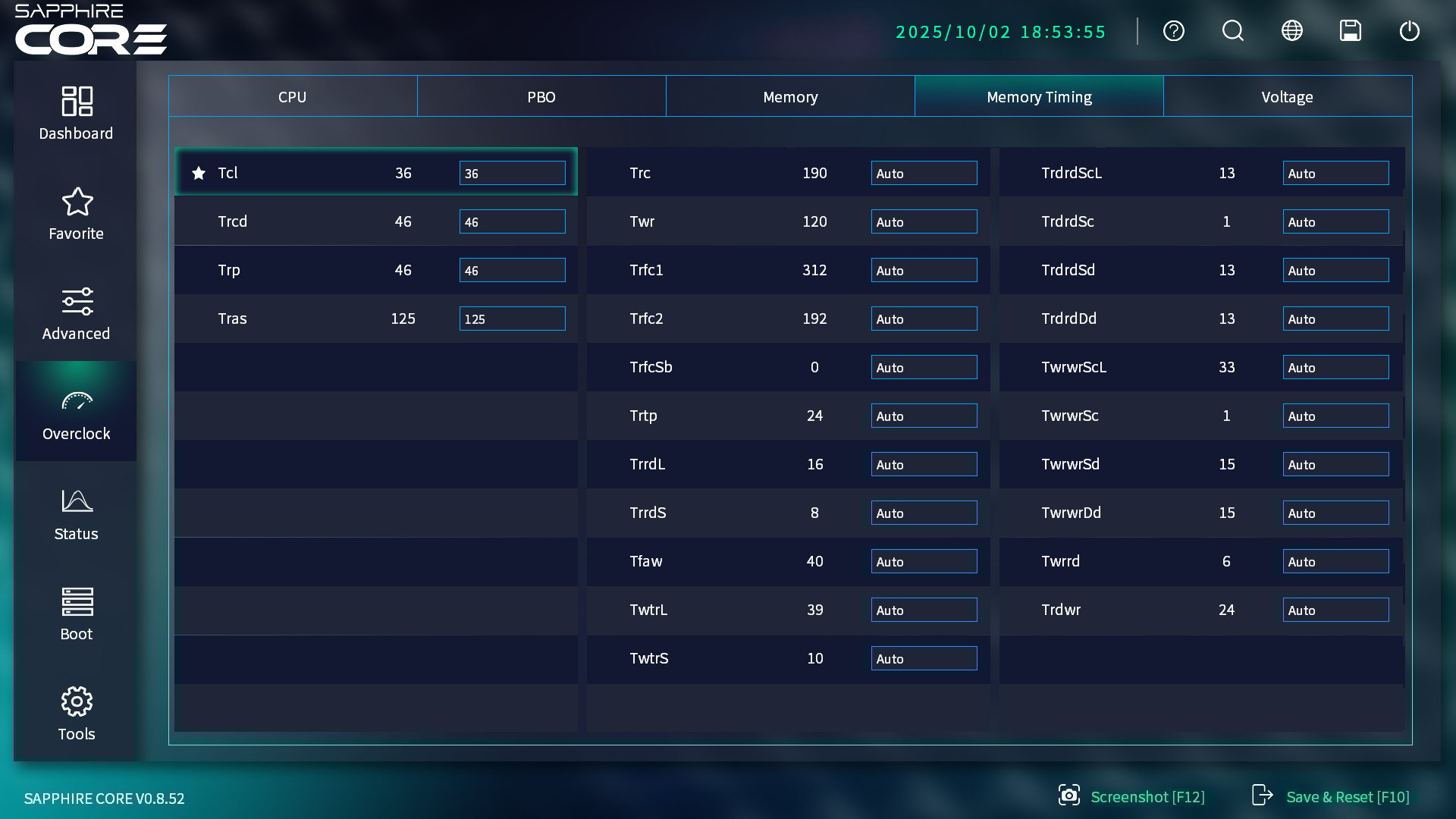Image resolution: width=1456 pixels, height=819 pixels.
Task: Switch to the Voltage tab
Action: click(1287, 97)
